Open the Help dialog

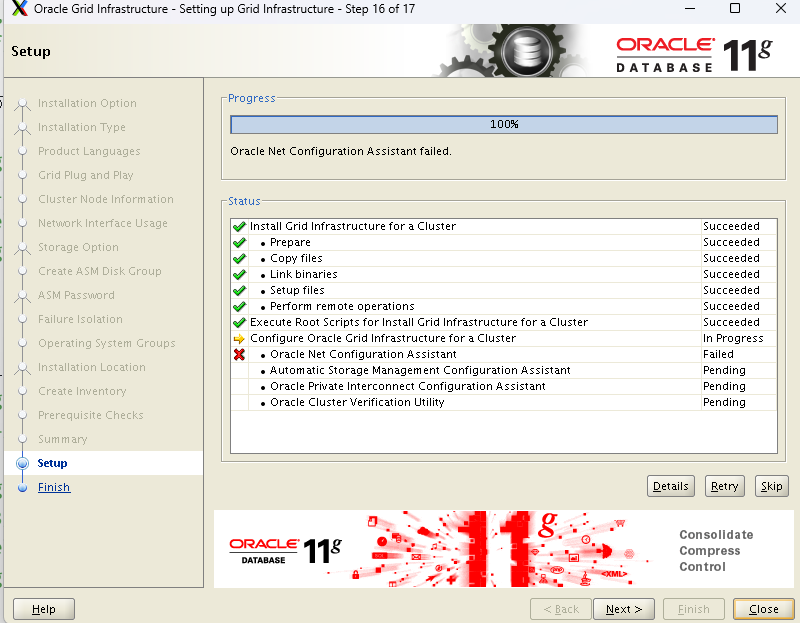pos(44,609)
